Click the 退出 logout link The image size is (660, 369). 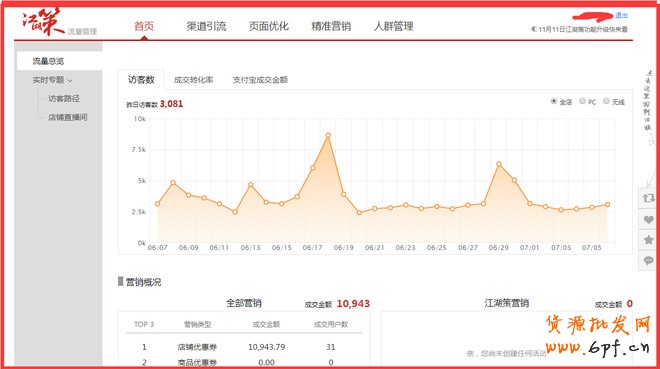click(x=621, y=16)
